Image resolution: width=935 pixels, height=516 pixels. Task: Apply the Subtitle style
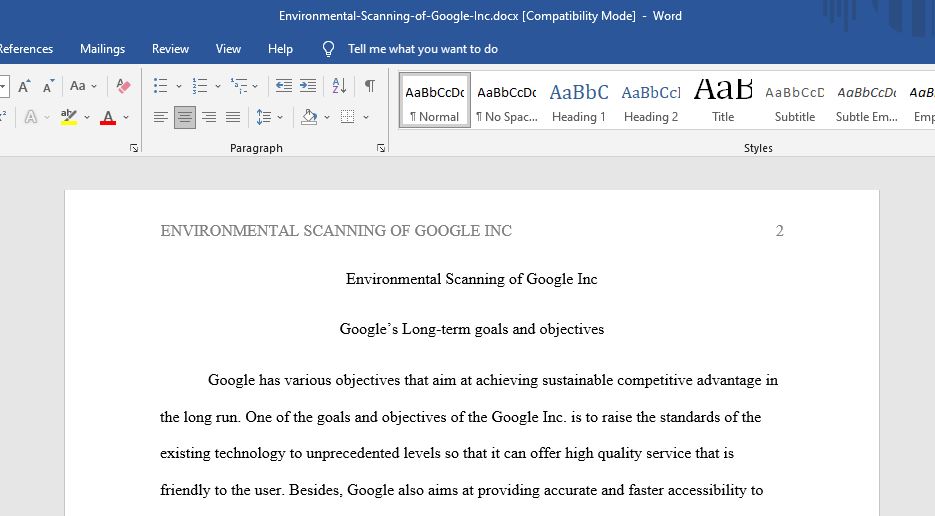tap(794, 100)
